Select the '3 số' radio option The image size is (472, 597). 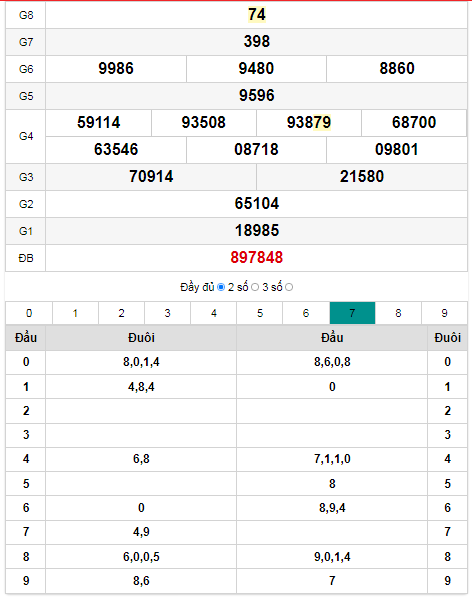click(x=289, y=287)
